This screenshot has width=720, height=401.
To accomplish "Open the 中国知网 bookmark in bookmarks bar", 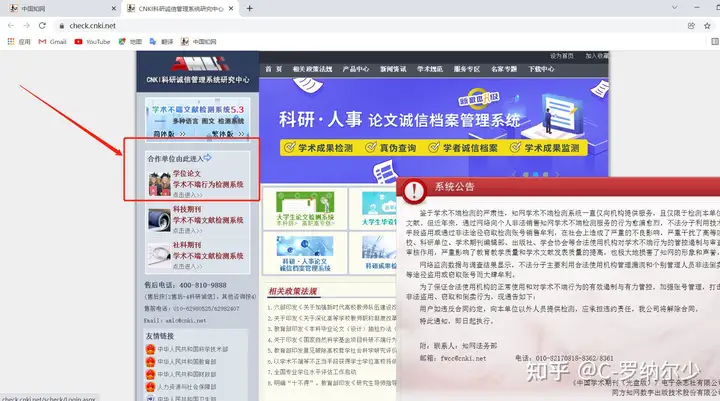I will click(x=198, y=41).
